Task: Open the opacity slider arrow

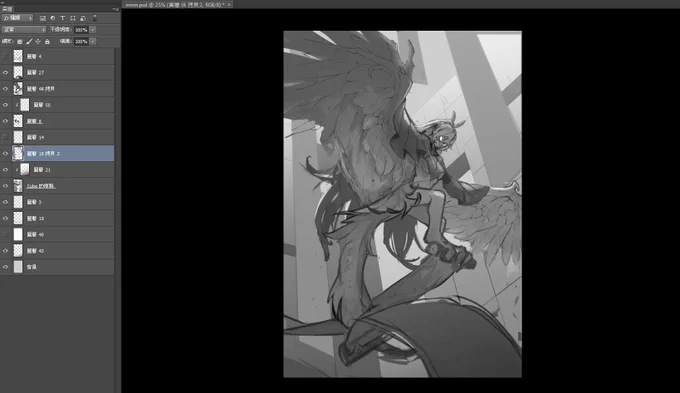Action: tap(93, 29)
